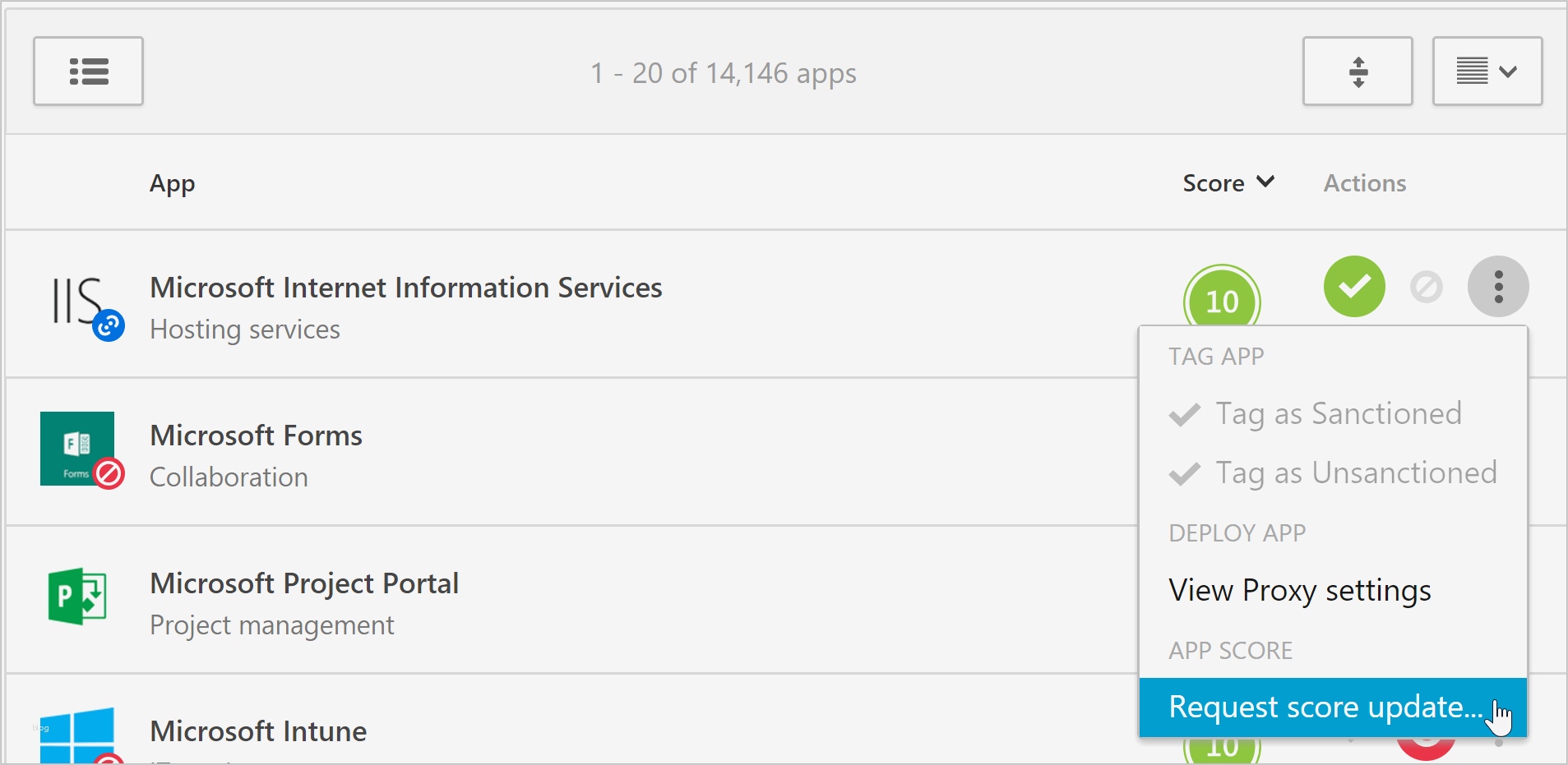Screen dimensions: 1568x765
Task: Click the Microsoft Project Portal icon
Action: tap(77, 596)
